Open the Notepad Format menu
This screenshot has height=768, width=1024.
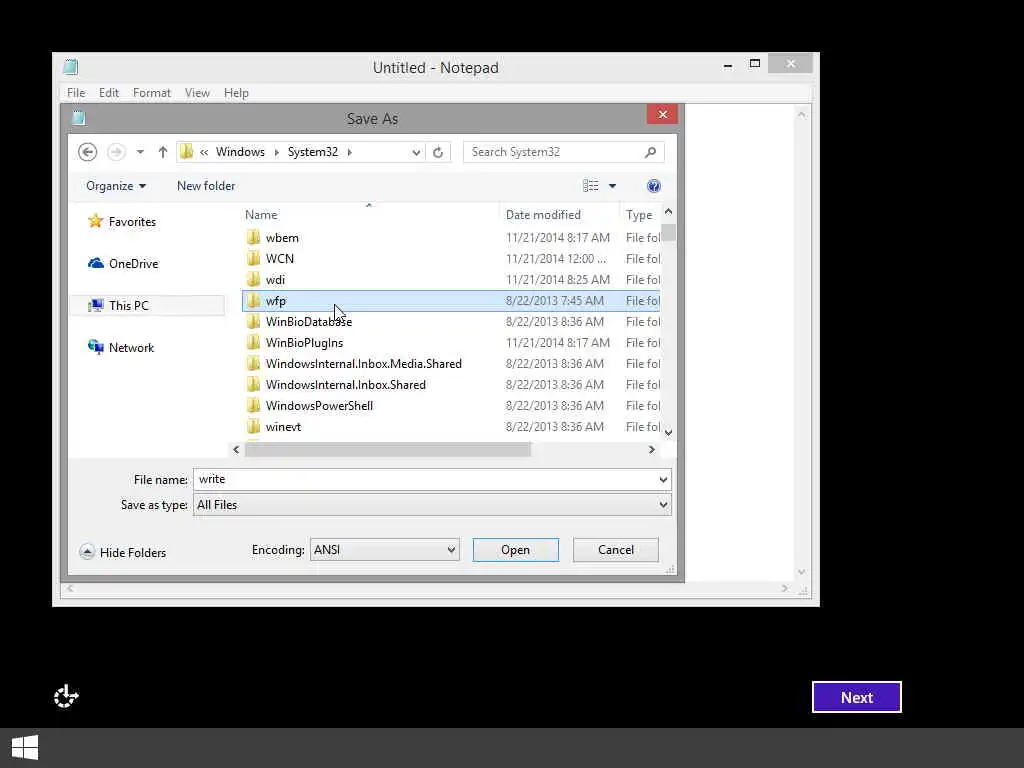pyautogui.click(x=152, y=93)
